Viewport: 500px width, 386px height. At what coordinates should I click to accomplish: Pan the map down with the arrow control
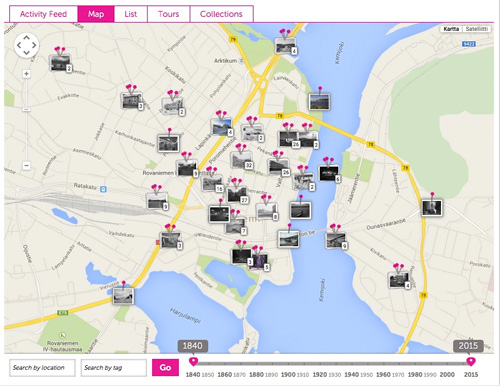click(26, 53)
